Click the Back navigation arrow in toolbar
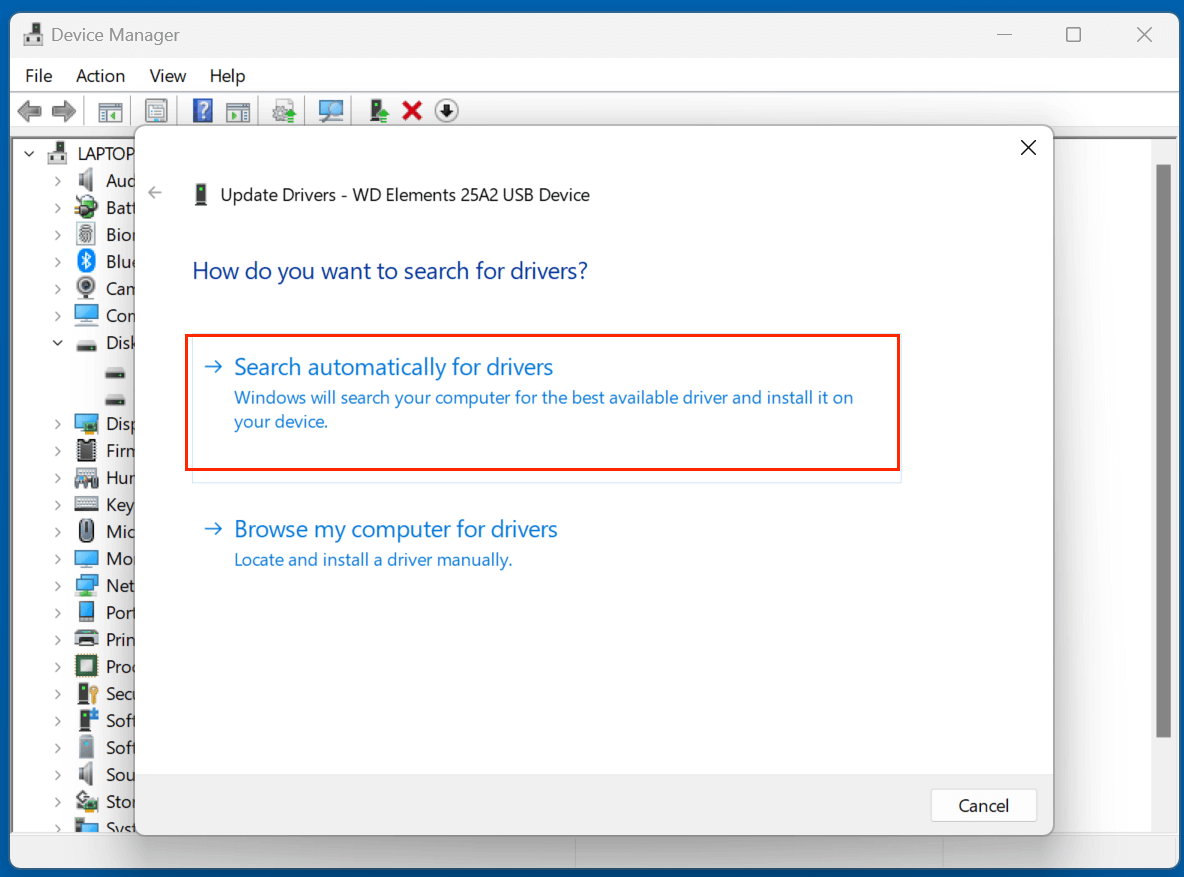 pos(29,110)
